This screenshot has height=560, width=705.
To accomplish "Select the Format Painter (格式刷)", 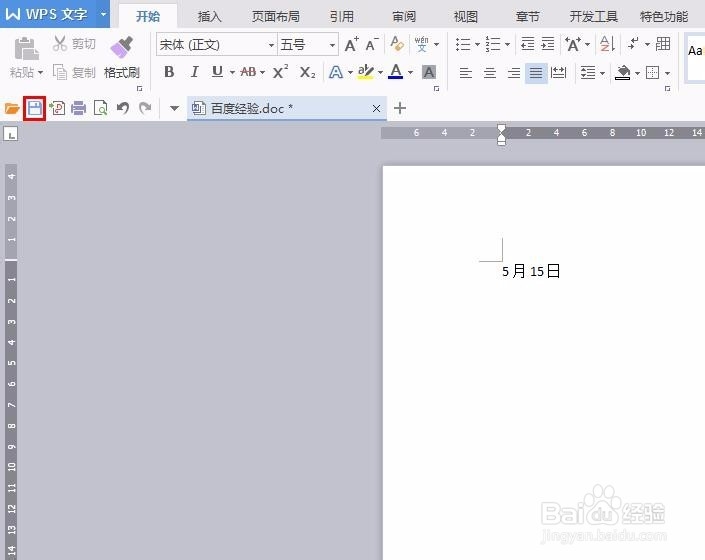I will 122,58.
